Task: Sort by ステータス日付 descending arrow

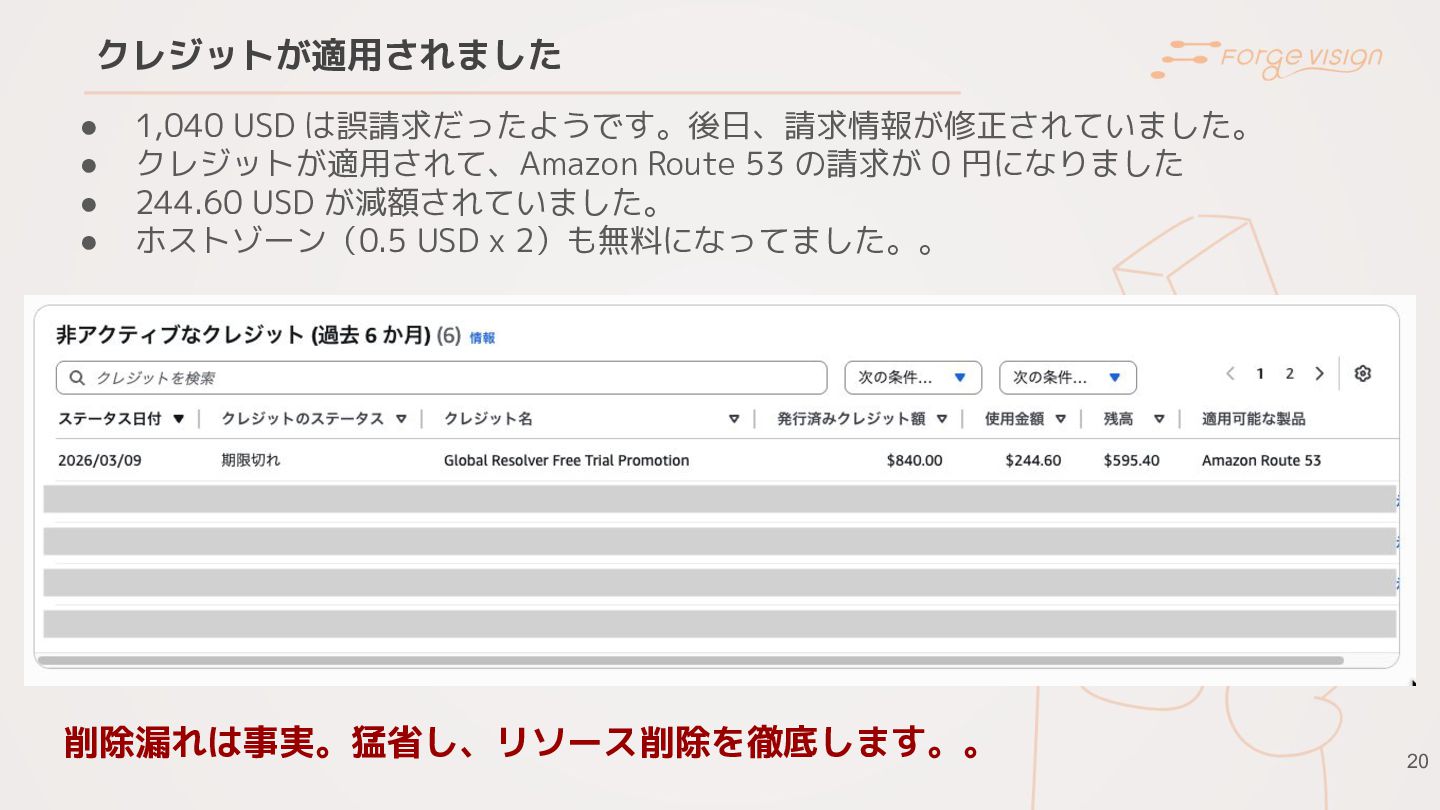Action: [179, 419]
